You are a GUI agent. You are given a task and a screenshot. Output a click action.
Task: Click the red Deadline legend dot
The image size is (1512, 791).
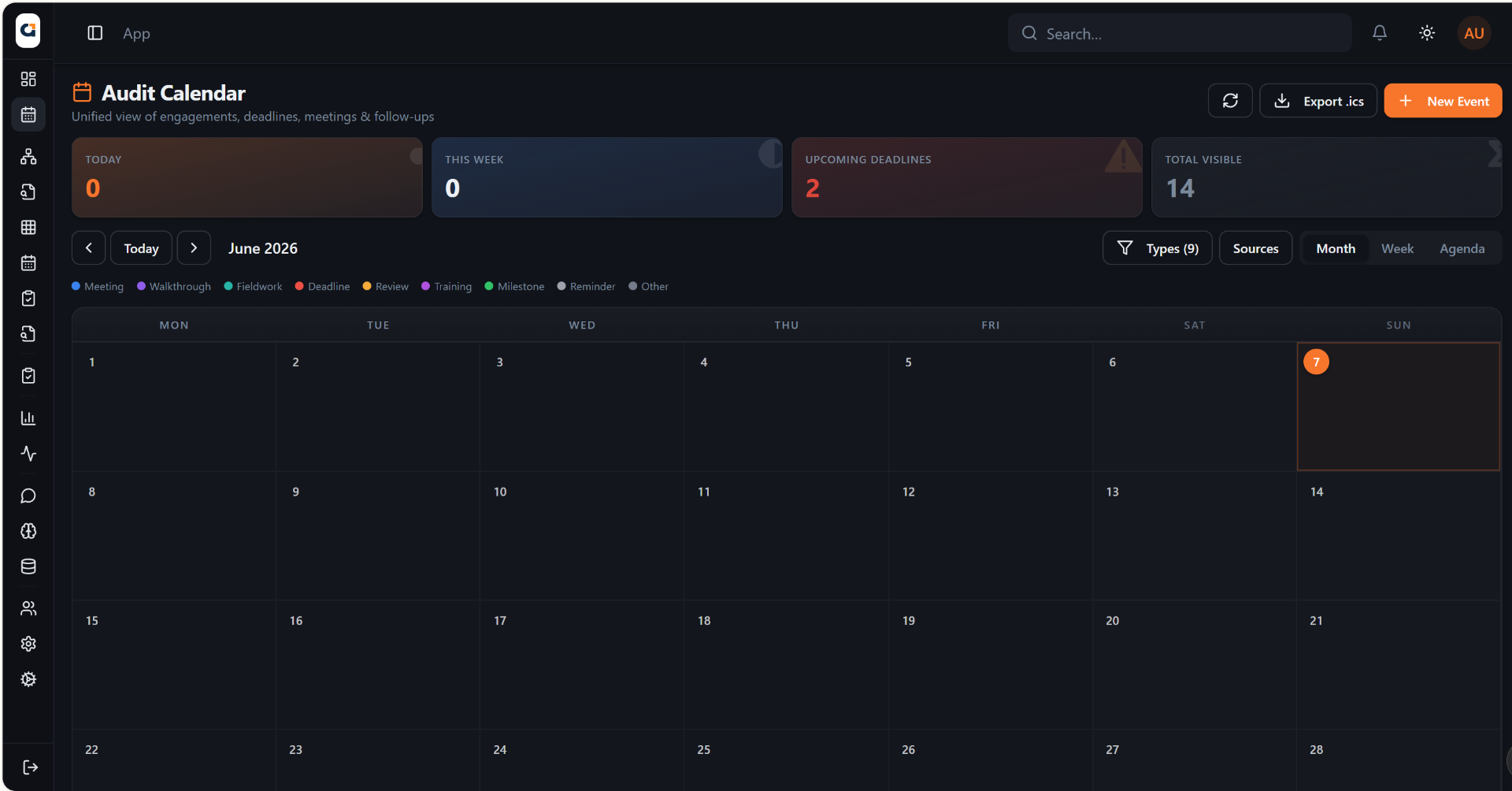click(299, 286)
